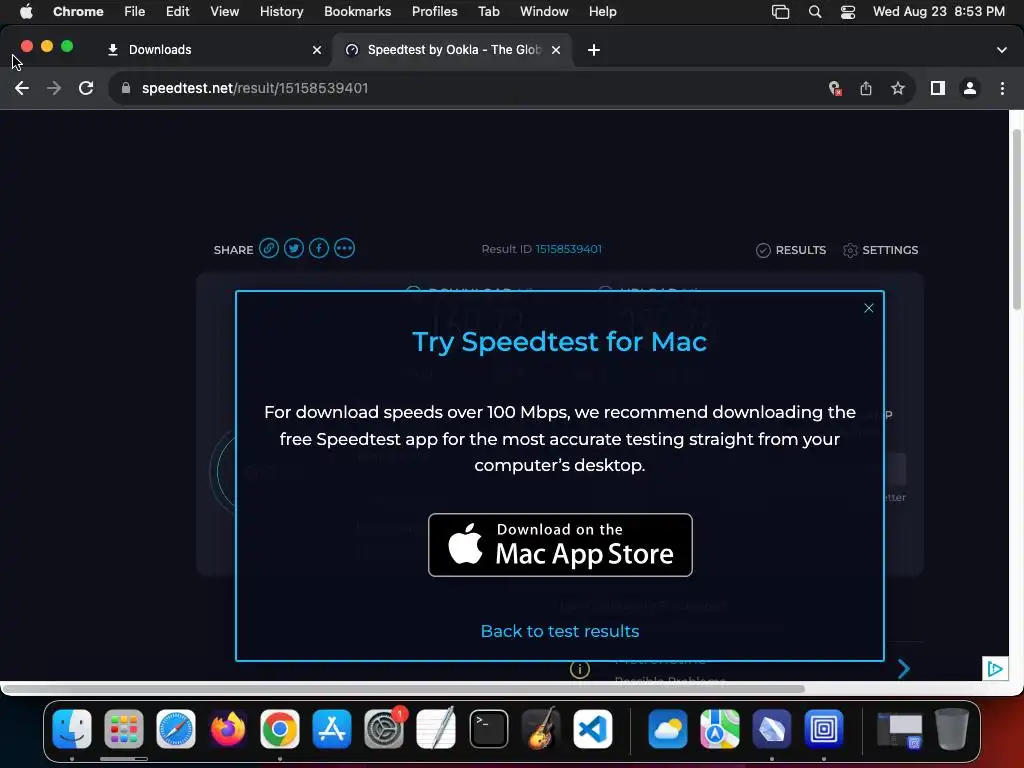Viewport: 1024px width, 768px height.
Task: Reload the Speedtest page
Action: click(x=86, y=88)
